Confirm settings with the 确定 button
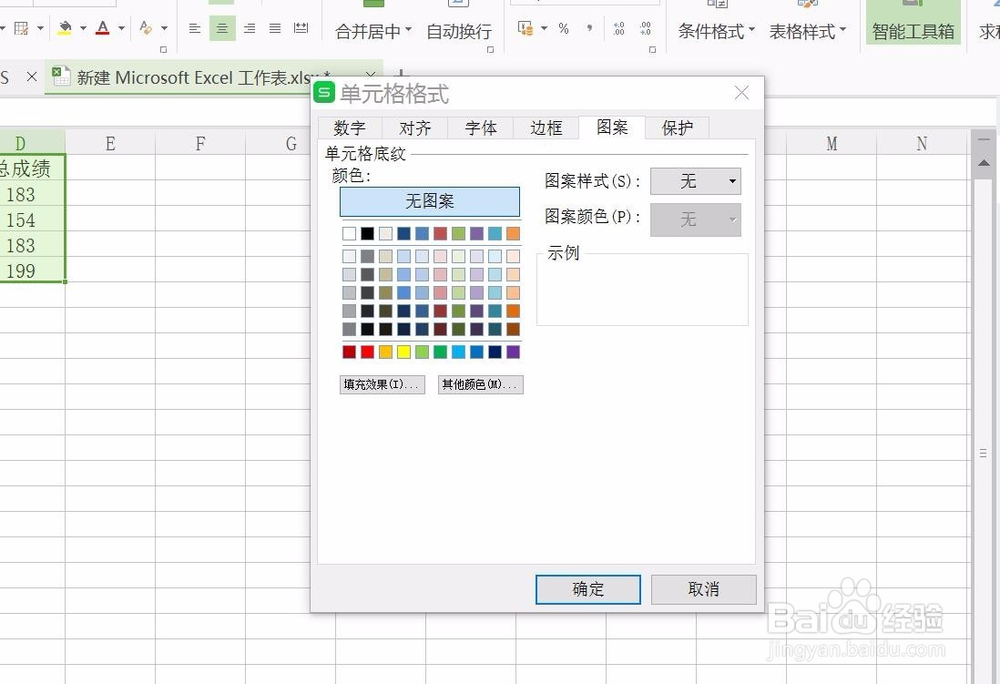Viewport: 1000px width, 684px height. tap(588, 589)
